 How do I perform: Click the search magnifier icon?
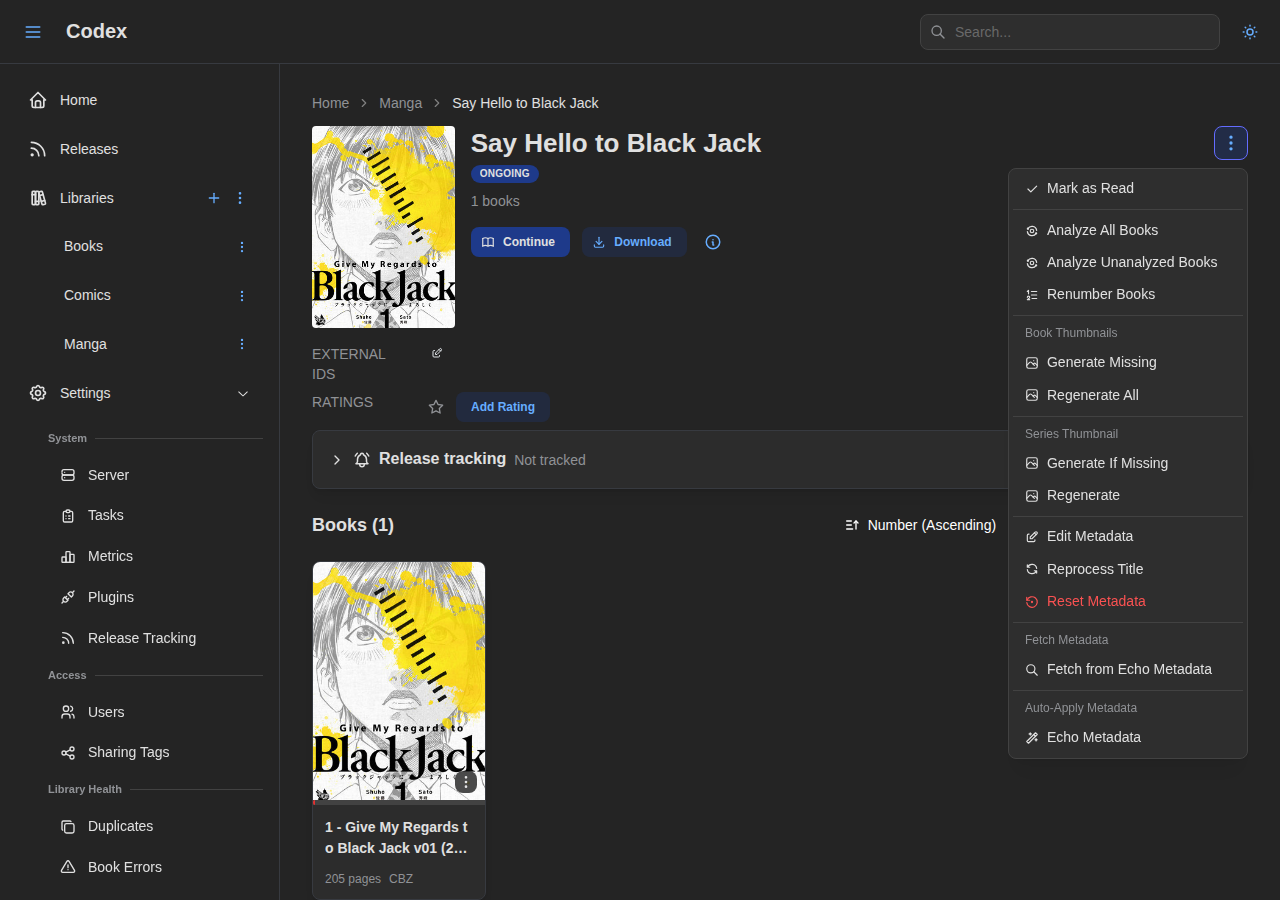coord(938,32)
